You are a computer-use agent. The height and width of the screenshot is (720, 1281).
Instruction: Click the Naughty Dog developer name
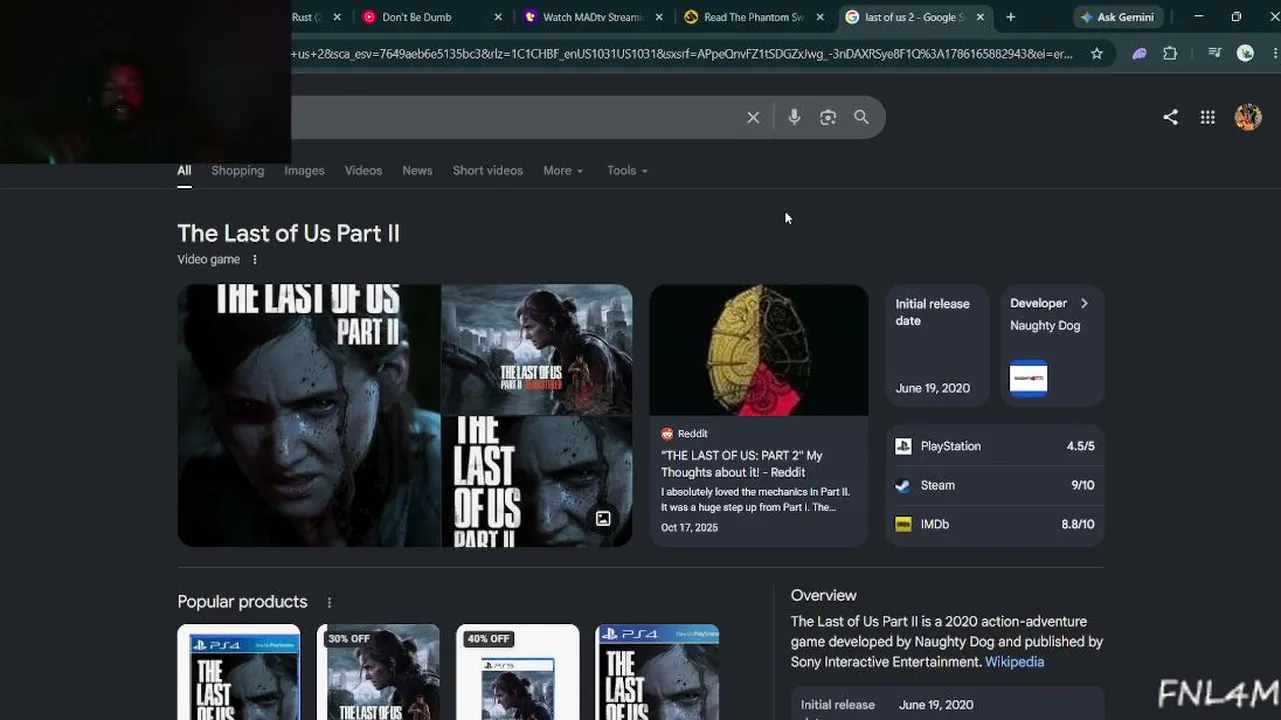point(1045,325)
